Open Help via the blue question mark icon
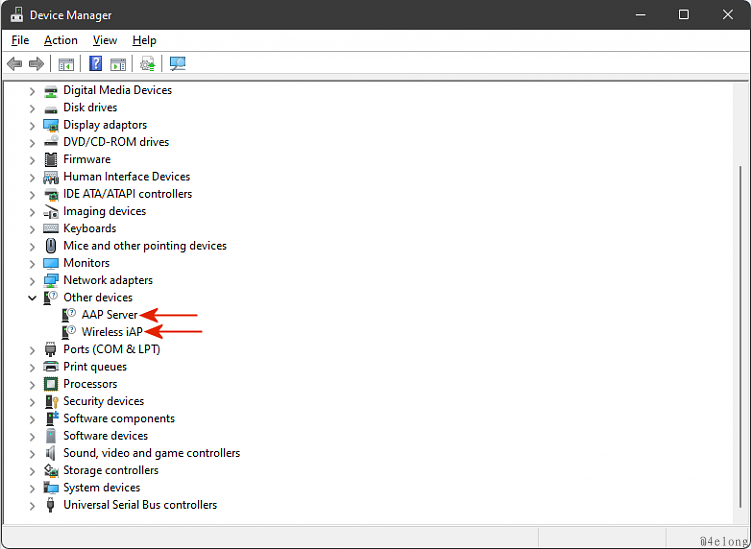The image size is (751, 549). pos(95,63)
